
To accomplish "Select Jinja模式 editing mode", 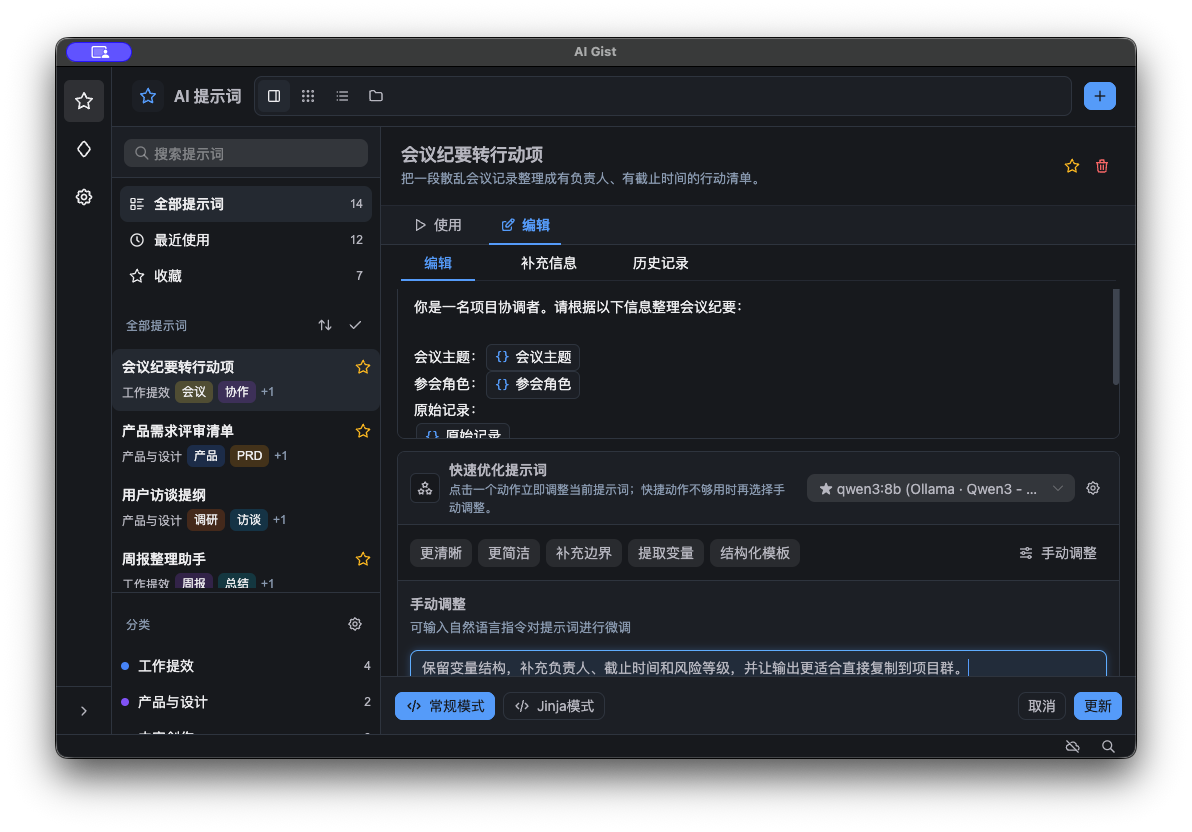I will [x=554, y=707].
